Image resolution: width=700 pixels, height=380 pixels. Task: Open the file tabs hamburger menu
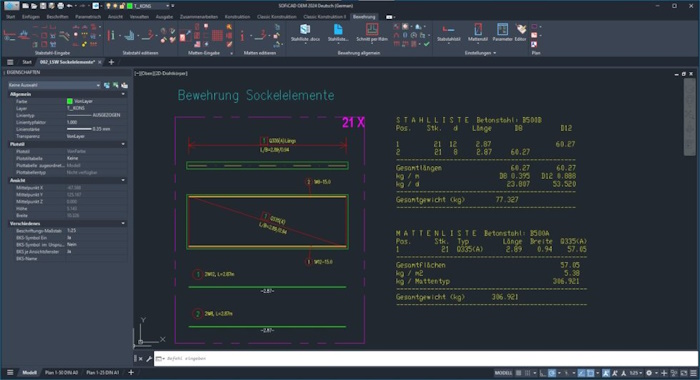pos(10,62)
